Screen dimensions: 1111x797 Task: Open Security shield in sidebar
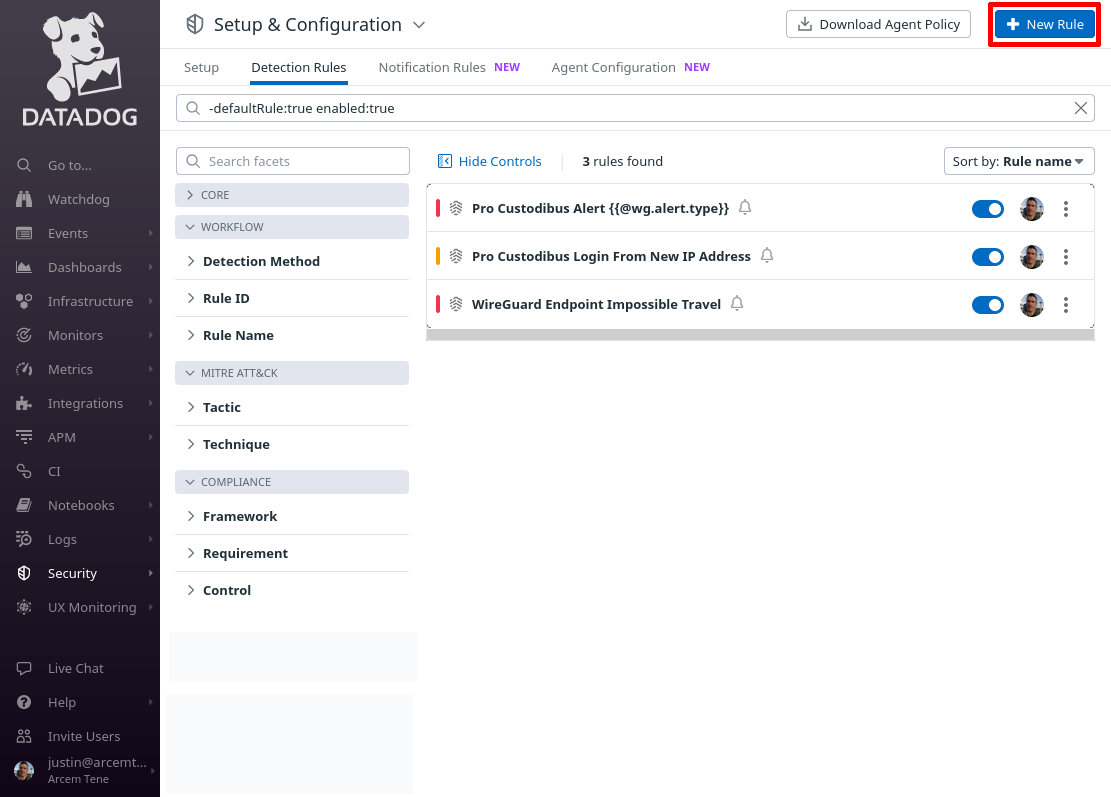pos(24,573)
